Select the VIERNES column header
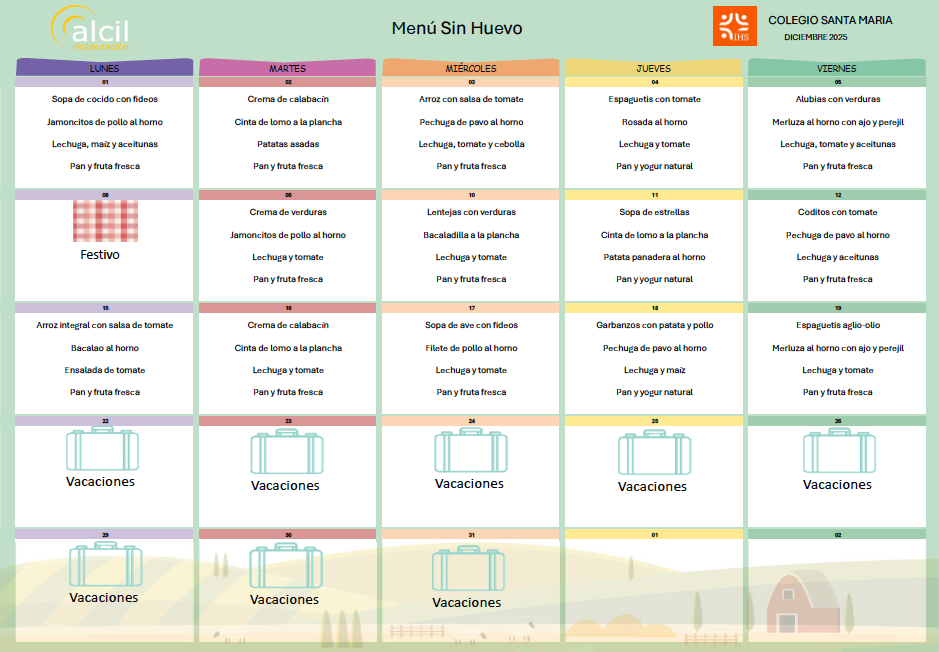939x652 pixels. pos(836,68)
